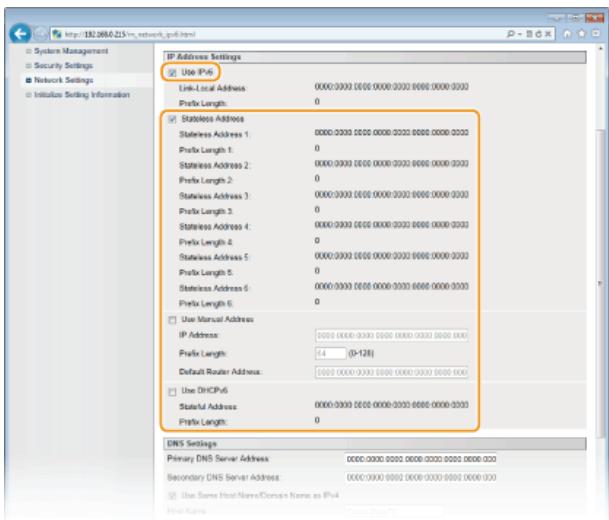The image size is (609, 520).
Task: Click the Secondary DNS Server Address field
Action: tap(421, 477)
